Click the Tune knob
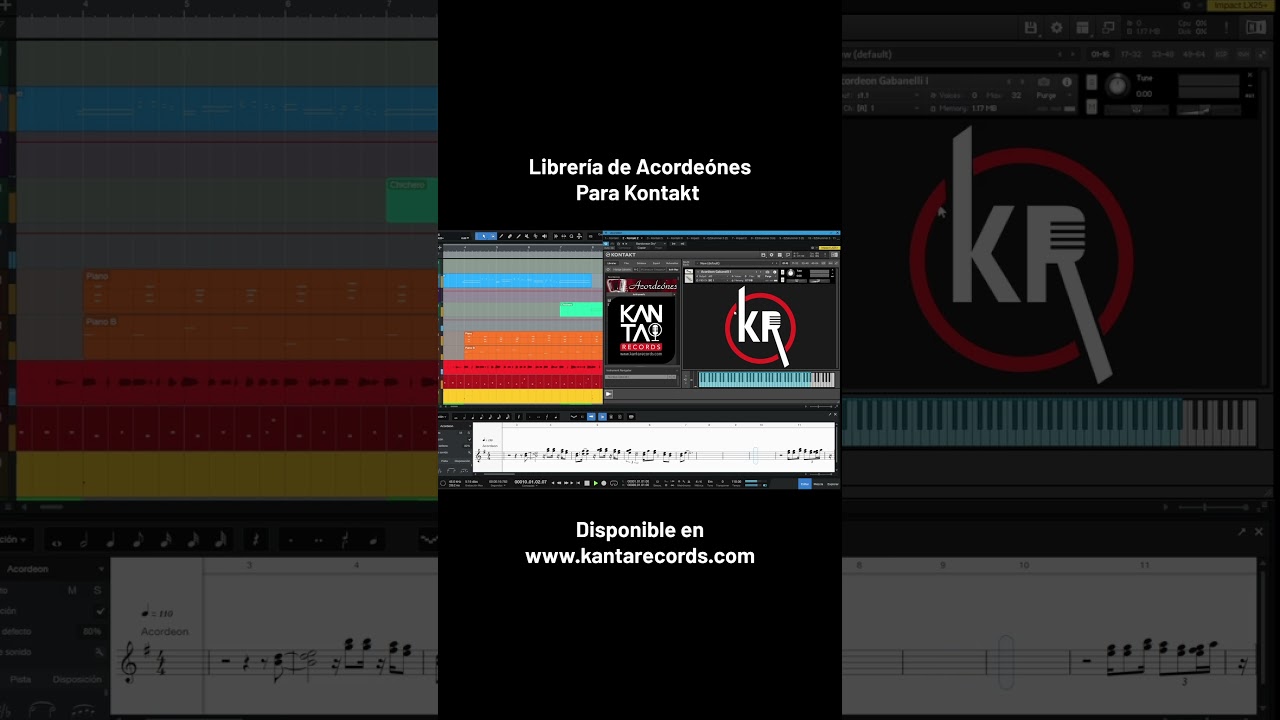Image resolution: width=1280 pixels, height=720 pixels. coord(1117,85)
